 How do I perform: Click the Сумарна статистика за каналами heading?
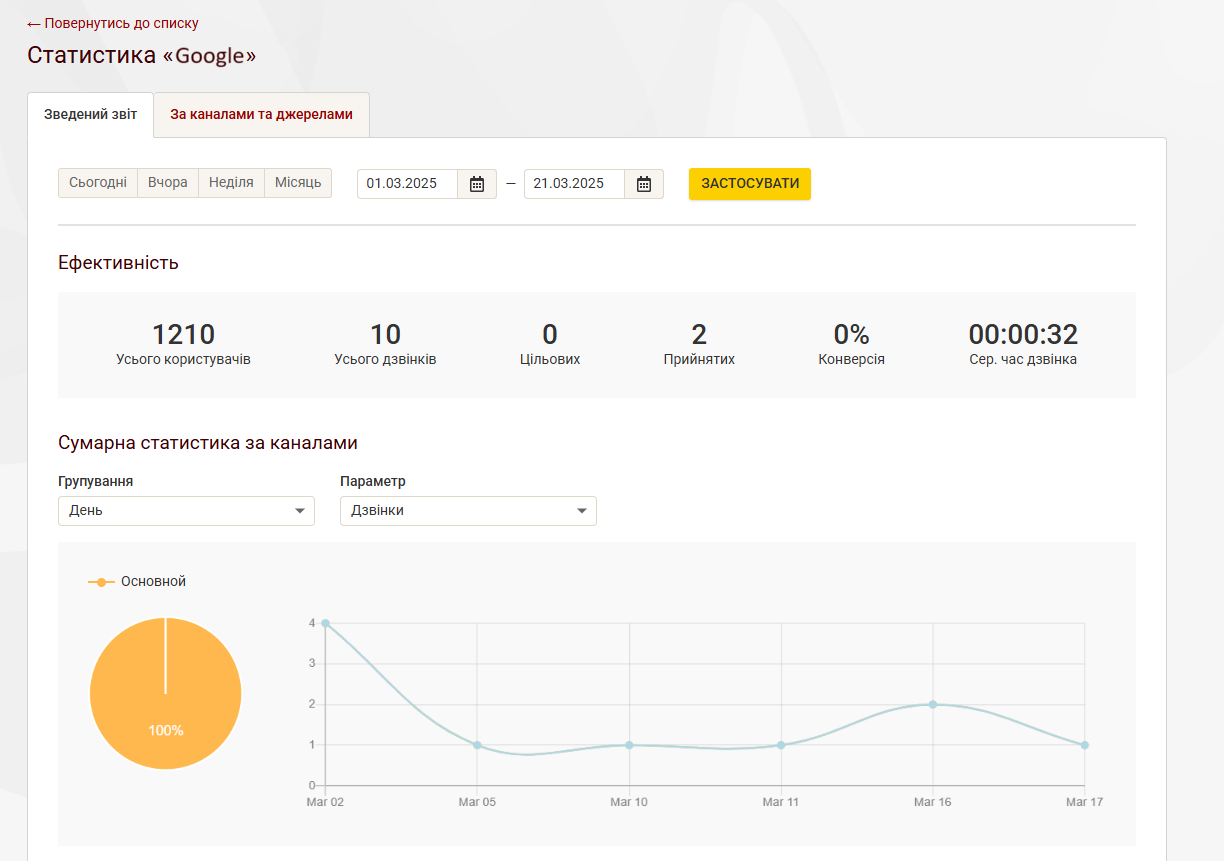[x=208, y=443]
